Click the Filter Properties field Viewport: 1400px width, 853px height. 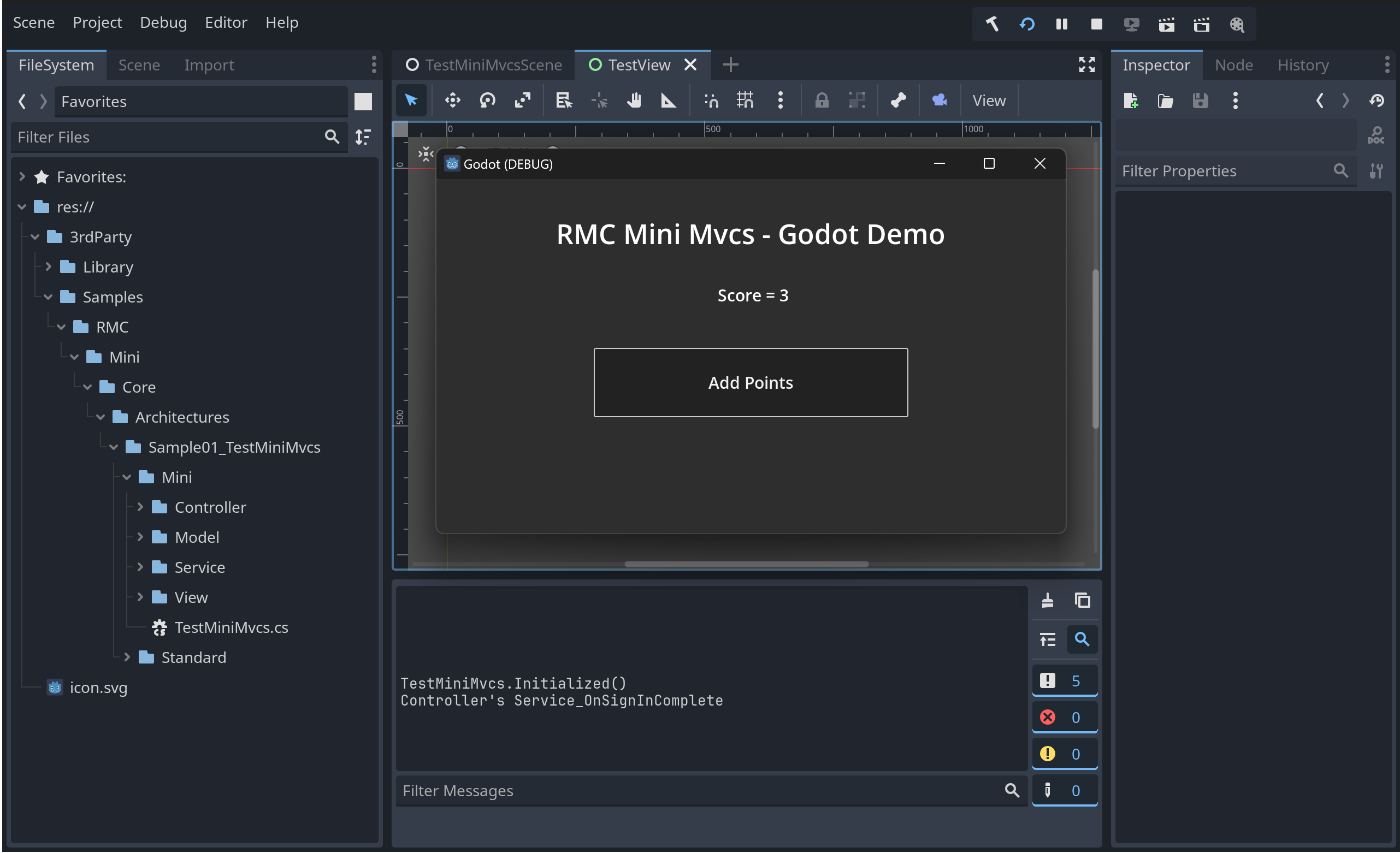coord(1234,171)
